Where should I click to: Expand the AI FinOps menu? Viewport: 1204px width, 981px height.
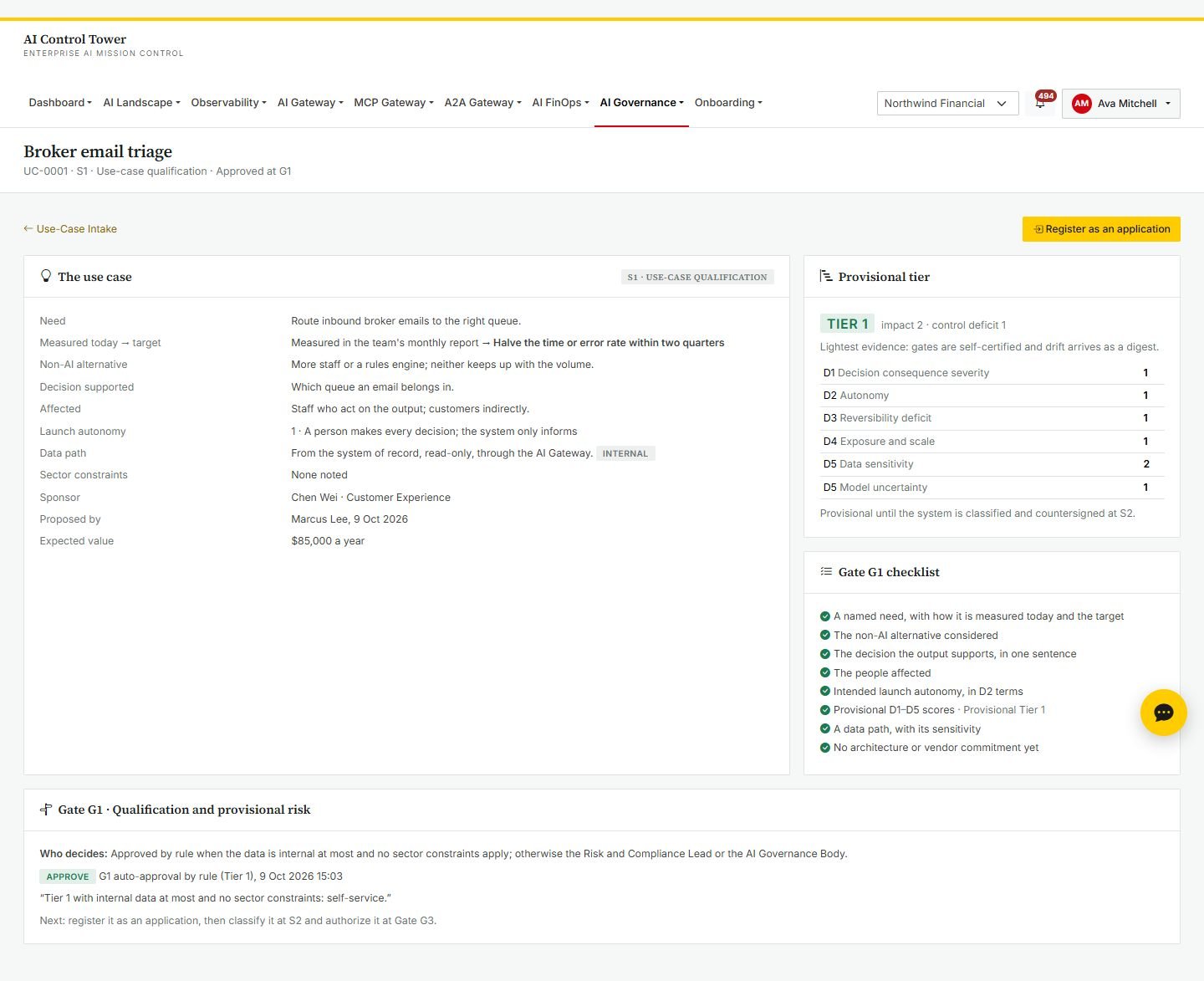coord(560,103)
